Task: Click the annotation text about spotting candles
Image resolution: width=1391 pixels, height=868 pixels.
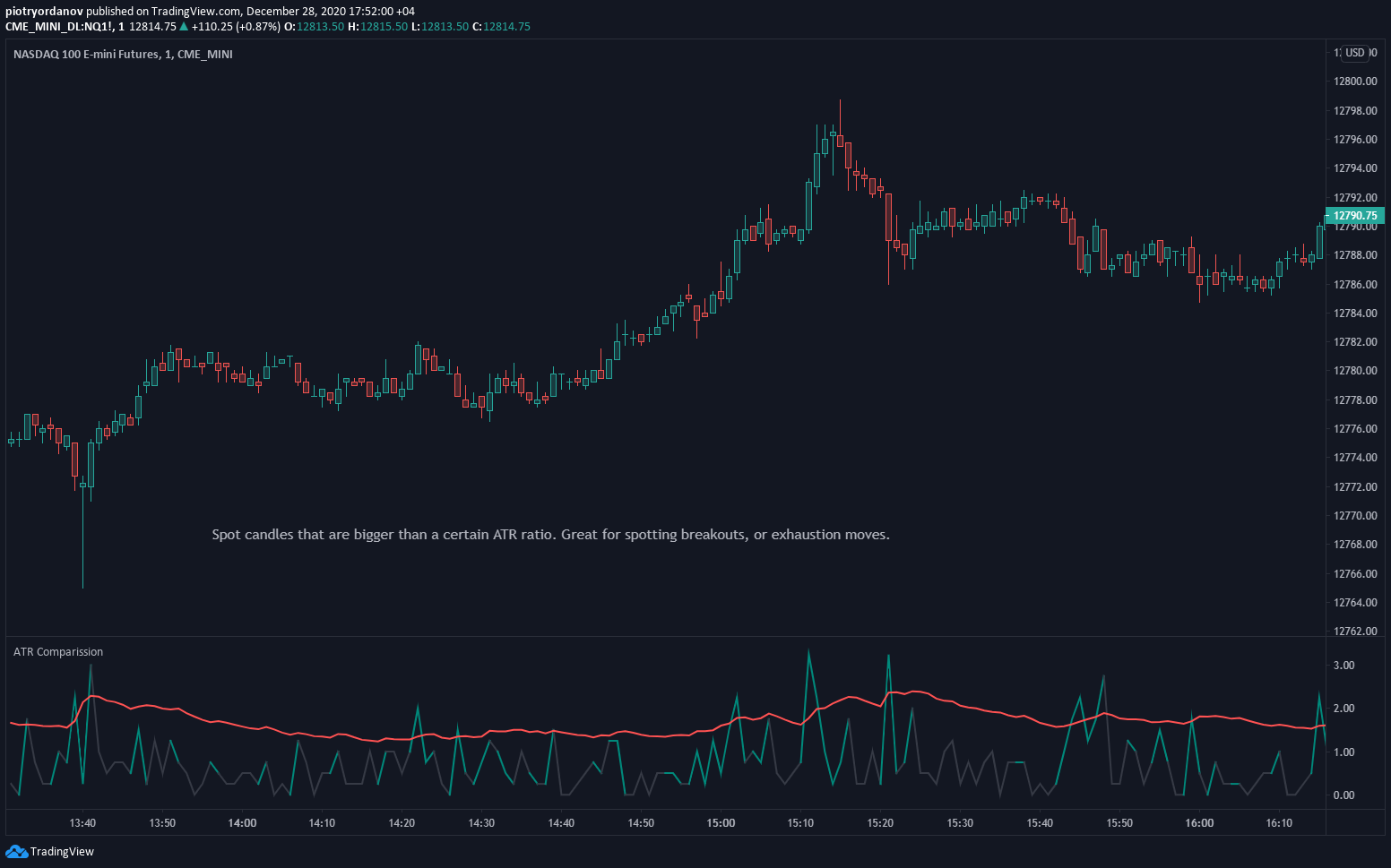Action: [x=550, y=534]
